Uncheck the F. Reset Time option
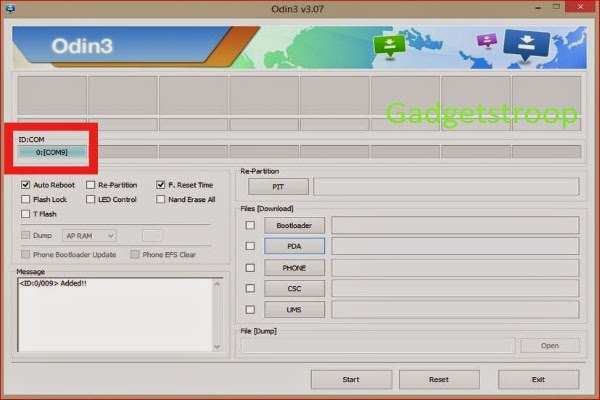The width and height of the screenshot is (600, 400). 160,185
